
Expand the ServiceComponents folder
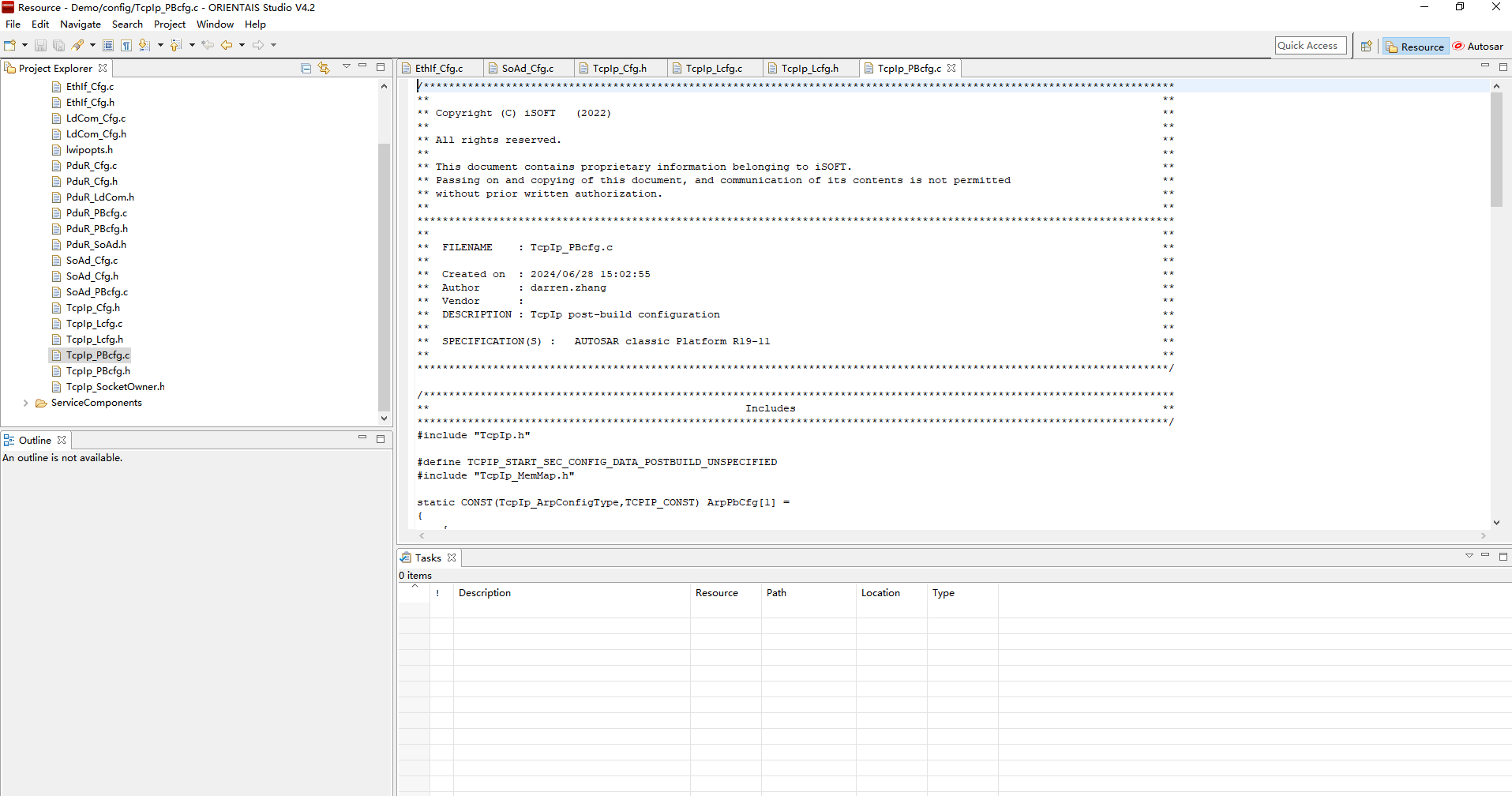point(26,403)
